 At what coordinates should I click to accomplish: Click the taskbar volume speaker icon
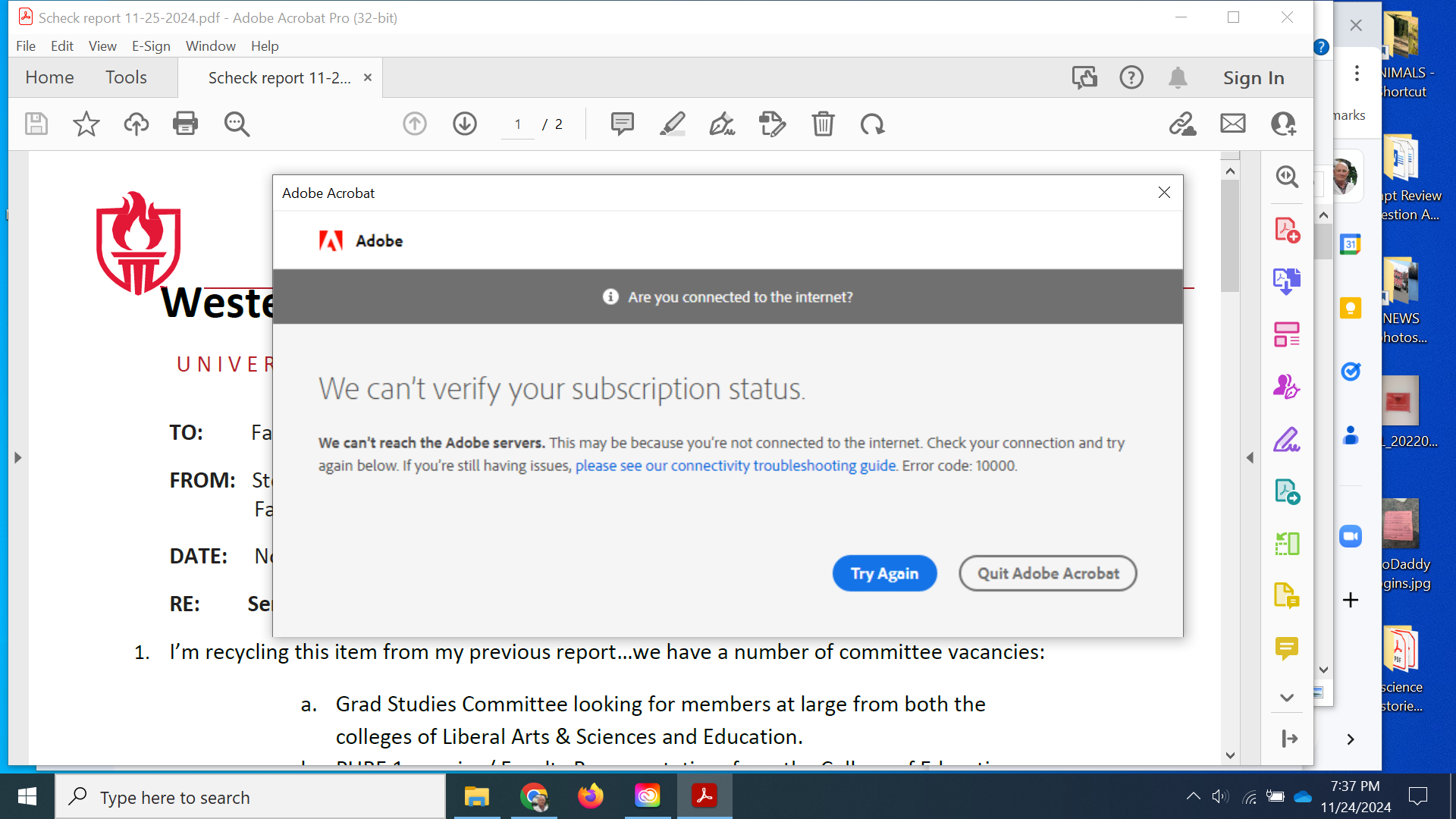[1219, 796]
